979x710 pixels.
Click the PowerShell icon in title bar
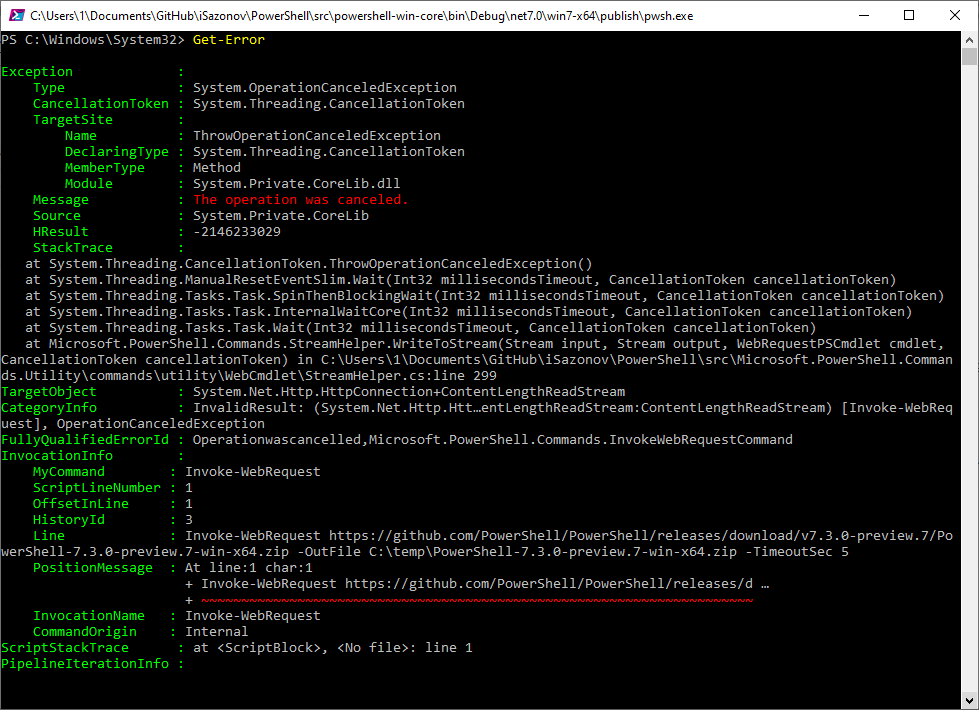point(17,16)
